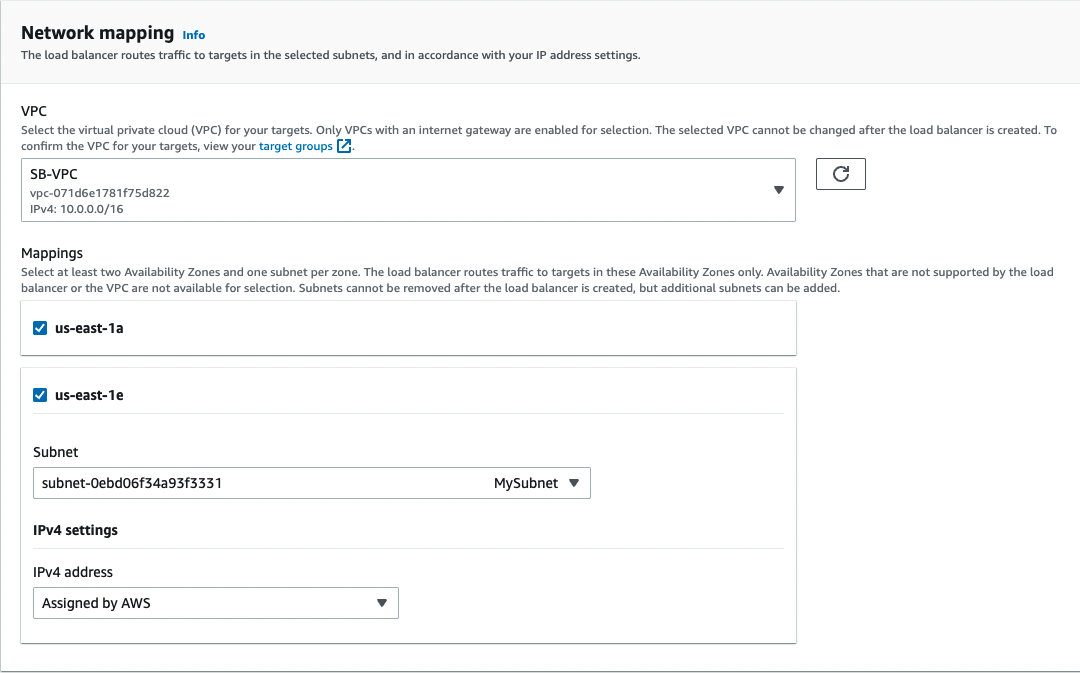
Task: Open the Info link beside Network mapping
Action: (193, 35)
